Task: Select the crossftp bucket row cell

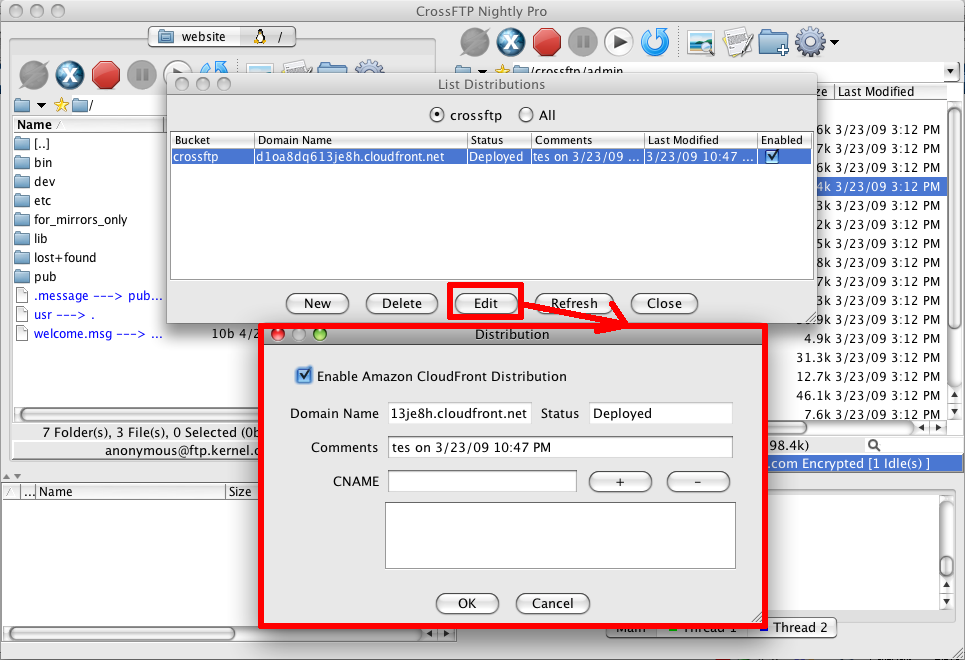Action: click(212, 156)
